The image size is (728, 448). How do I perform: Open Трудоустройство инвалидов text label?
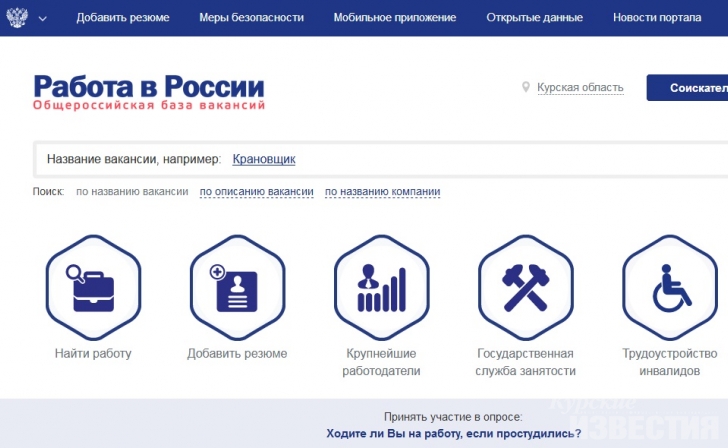pos(670,362)
